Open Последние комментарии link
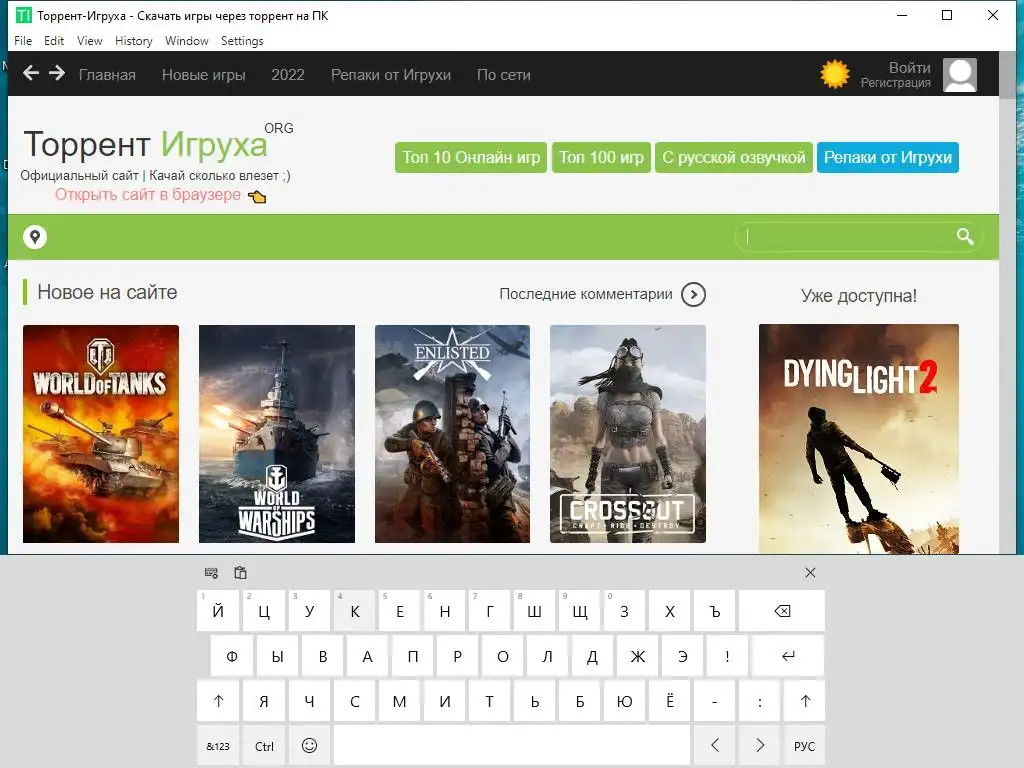The image size is (1024, 768). click(586, 294)
